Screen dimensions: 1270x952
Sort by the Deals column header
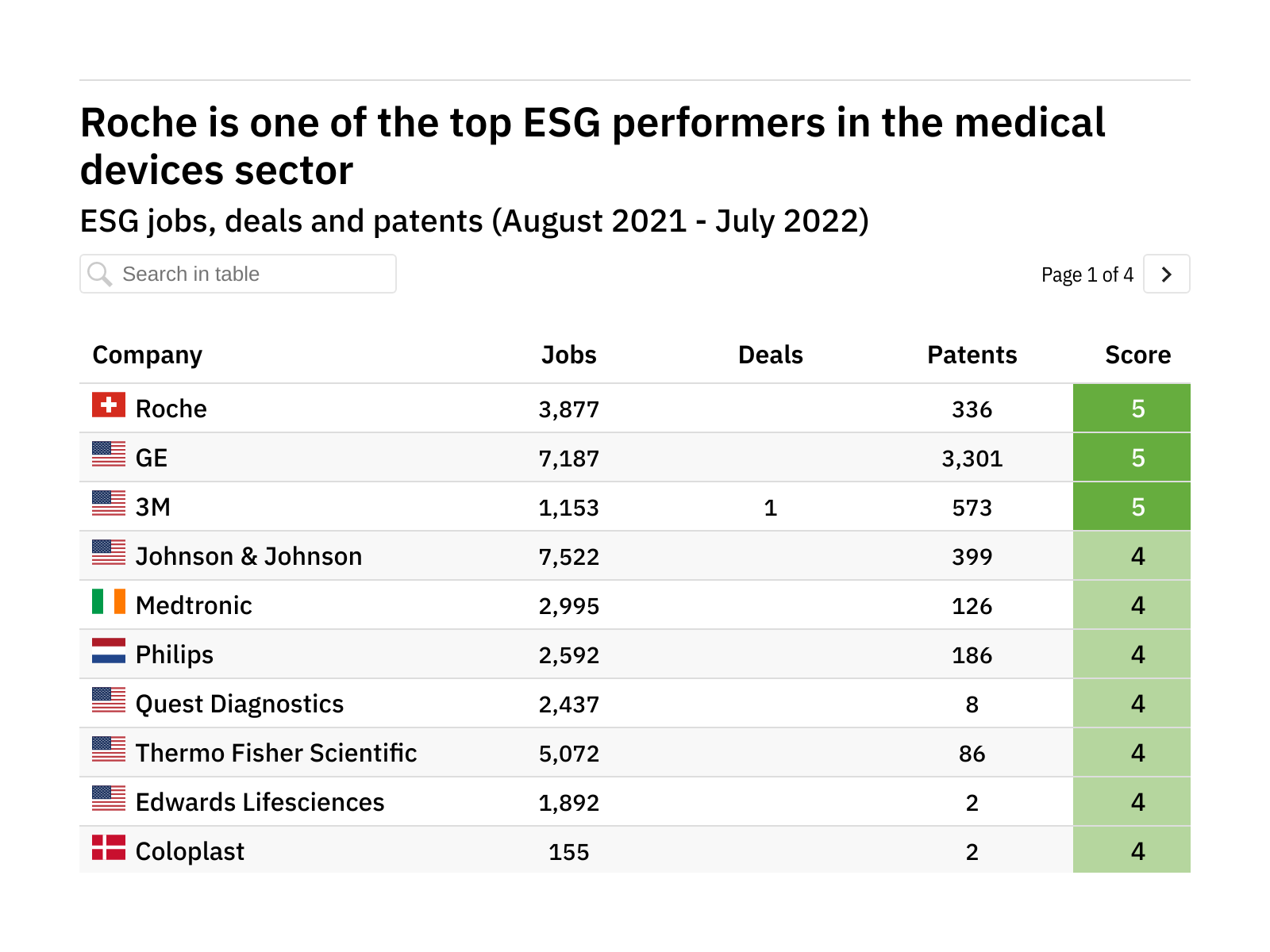click(770, 355)
